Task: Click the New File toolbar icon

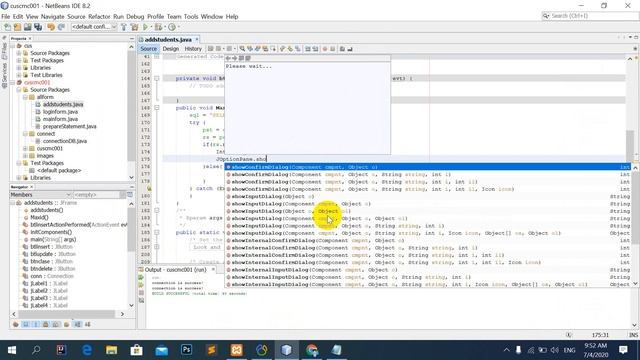Action: pos(7,27)
